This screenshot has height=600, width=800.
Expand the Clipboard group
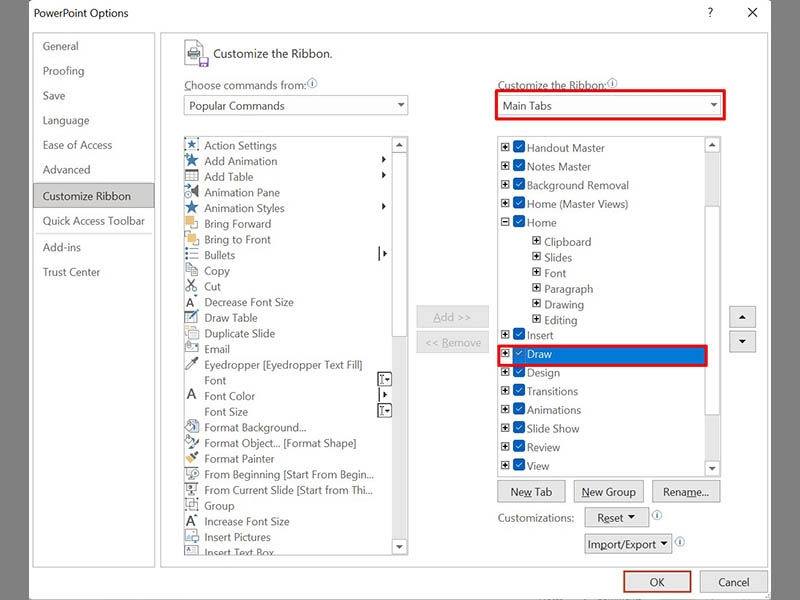pos(536,241)
